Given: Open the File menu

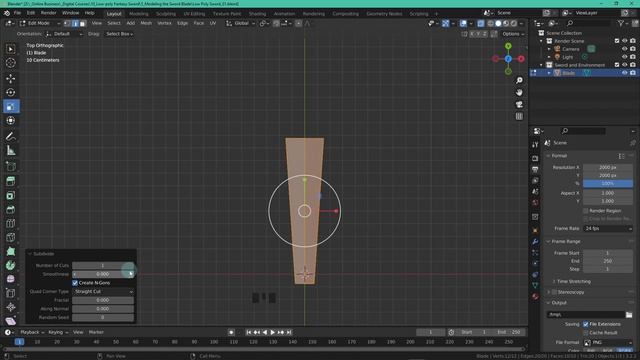Looking at the screenshot, I should (17, 13).
